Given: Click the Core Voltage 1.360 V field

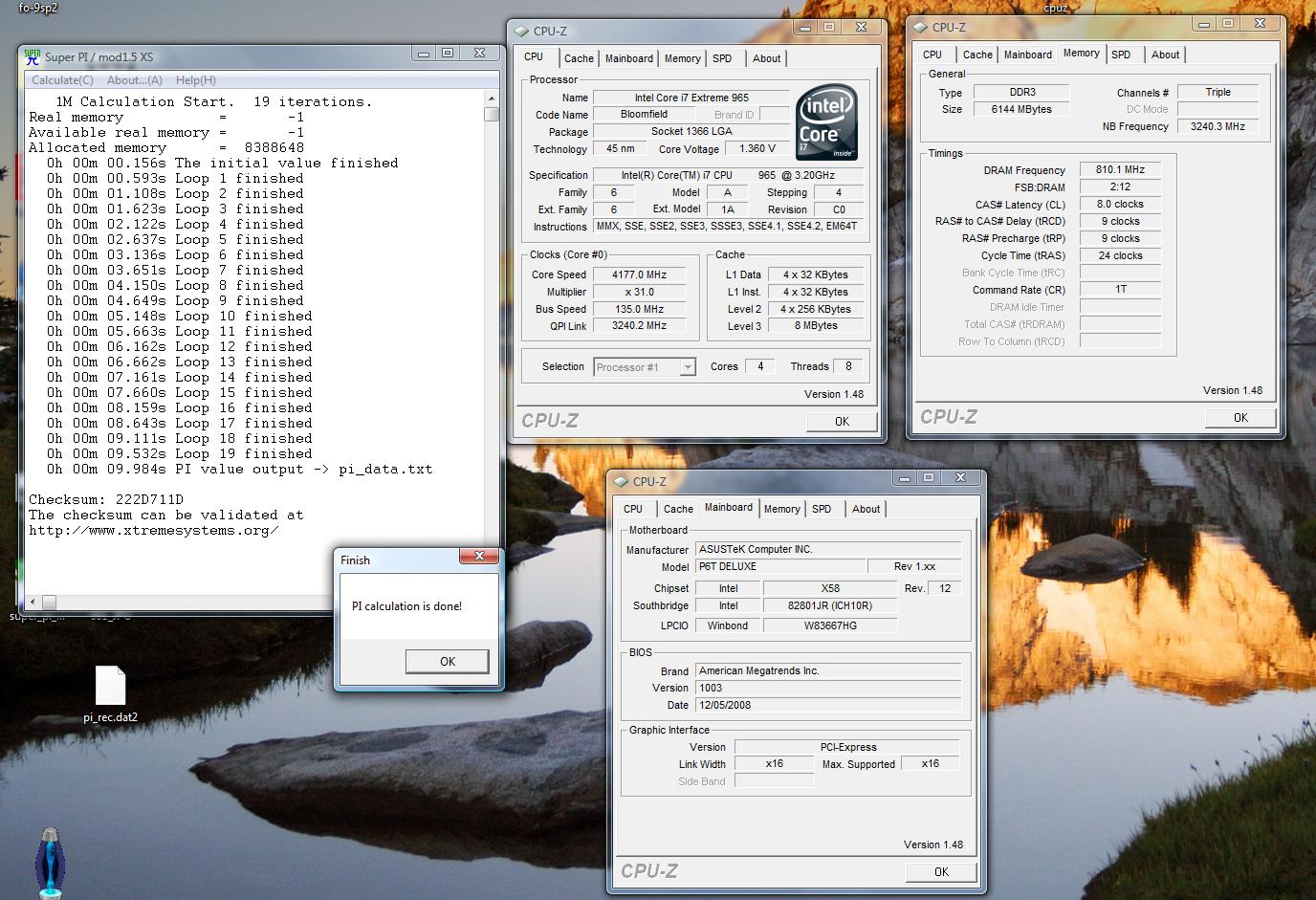Looking at the screenshot, I should point(758,148).
